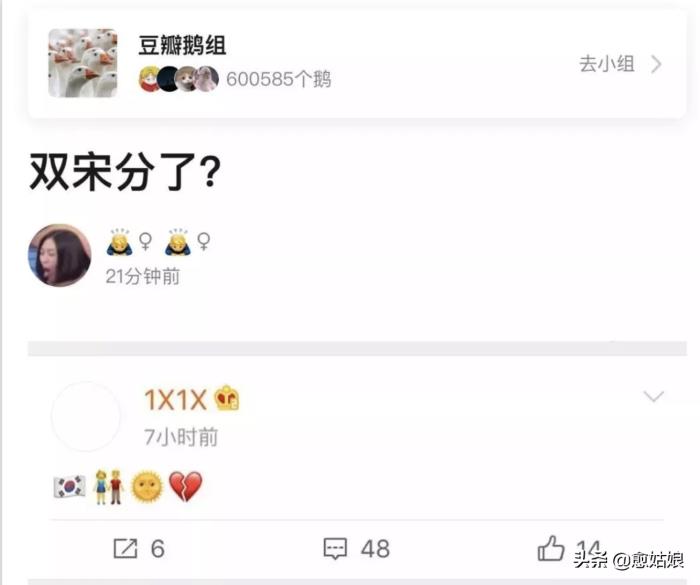Click the 7小时前 comment timestamp
The width and height of the screenshot is (700, 585).
click(181, 437)
